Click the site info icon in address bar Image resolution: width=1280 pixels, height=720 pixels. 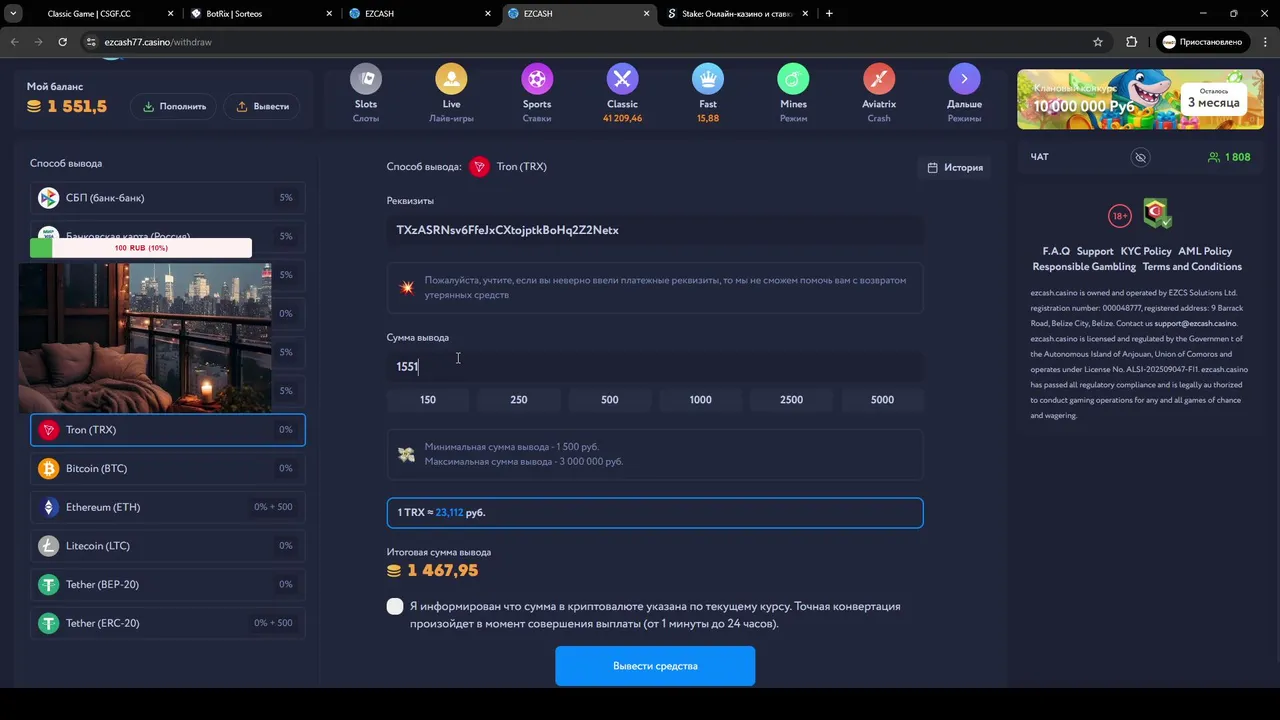tap(90, 42)
